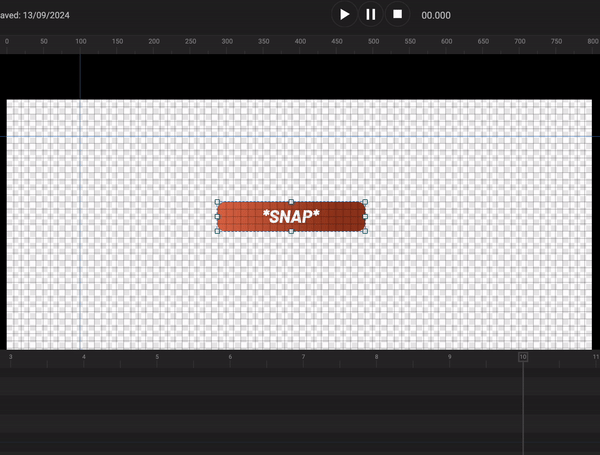The height and width of the screenshot is (455, 600).
Task: Click the right-middle resize handle of *SNAP*
Action: 365,217
